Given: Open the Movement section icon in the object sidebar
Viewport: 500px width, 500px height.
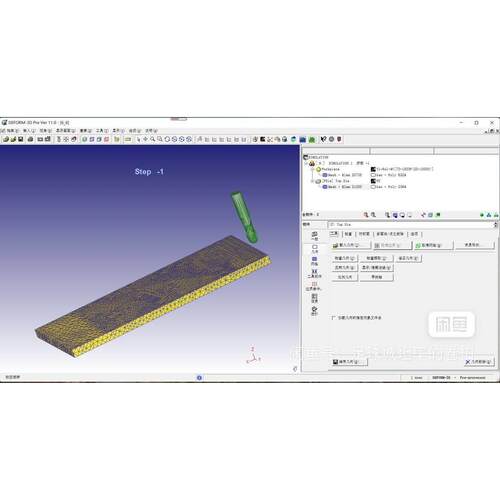Looking at the screenshot, I should pyautogui.click(x=314, y=273).
